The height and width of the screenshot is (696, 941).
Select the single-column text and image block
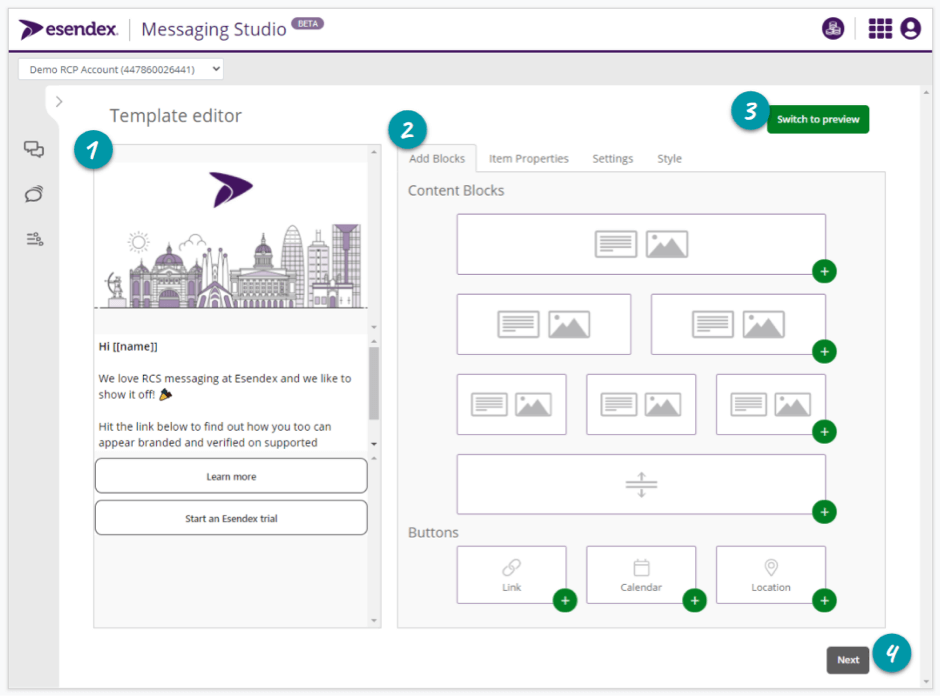[x=641, y=244]
